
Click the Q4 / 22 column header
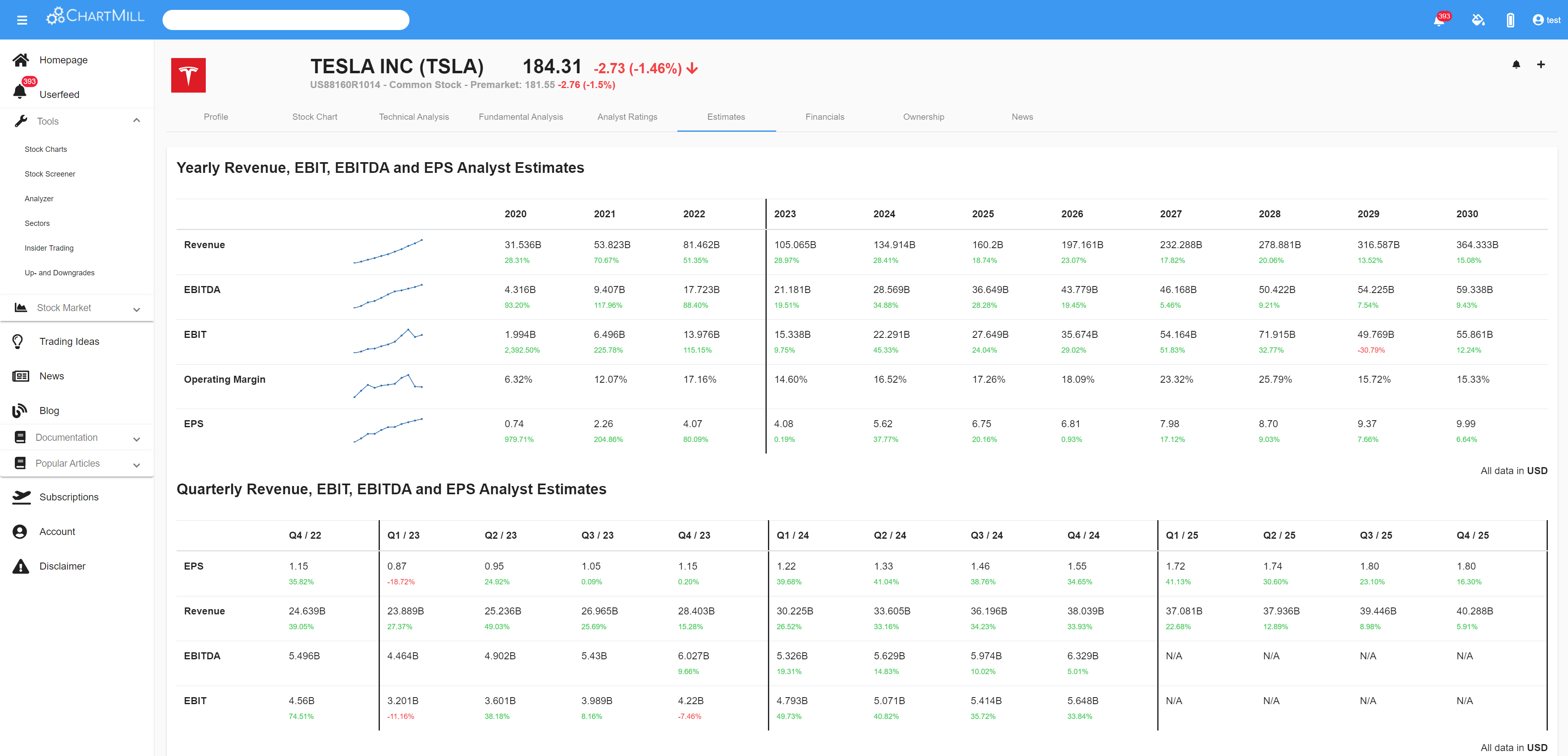(x=305, y=536)
